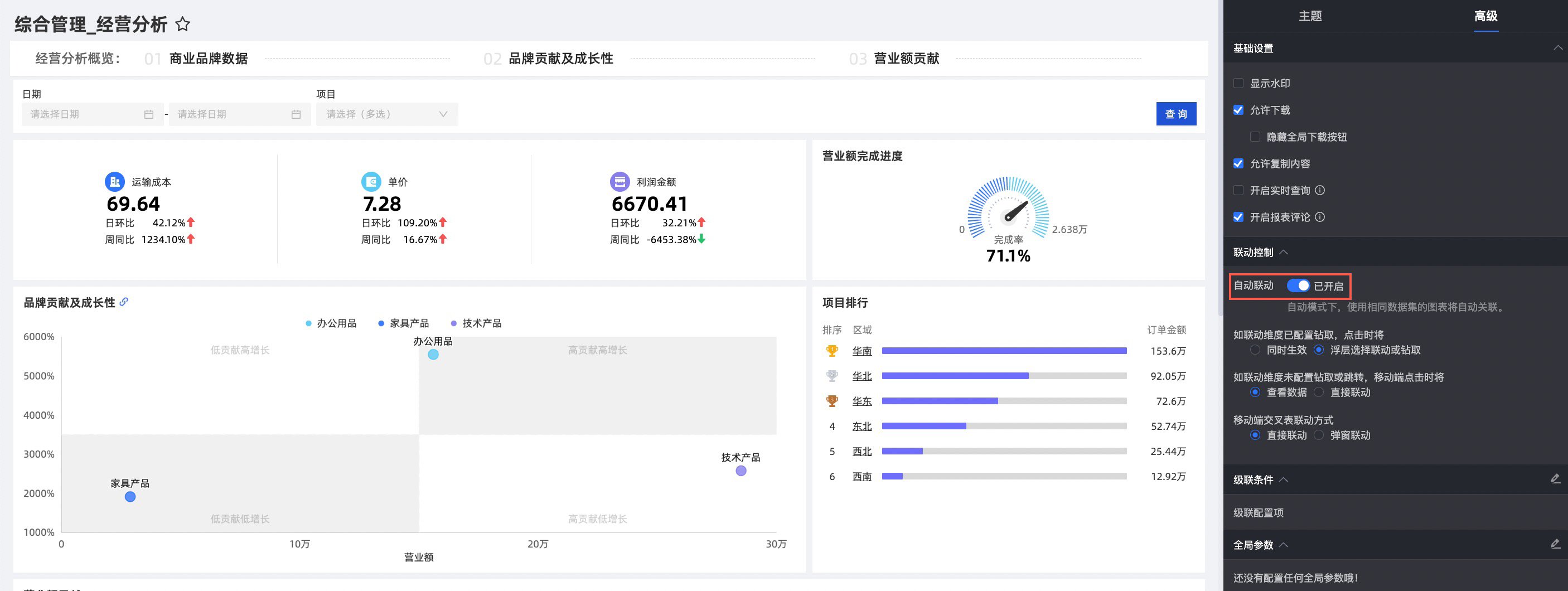Click the 71.1% completion rate value
Viewport: 1568px width, 591px height.
pyautogui.click(x=1008, y=256)
